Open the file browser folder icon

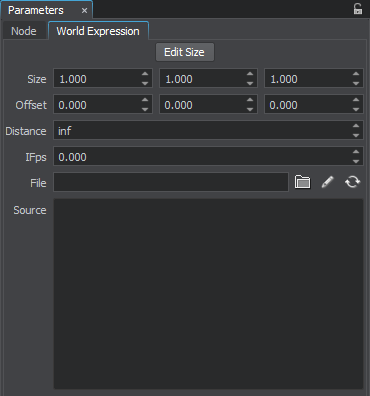click(302, 182)
